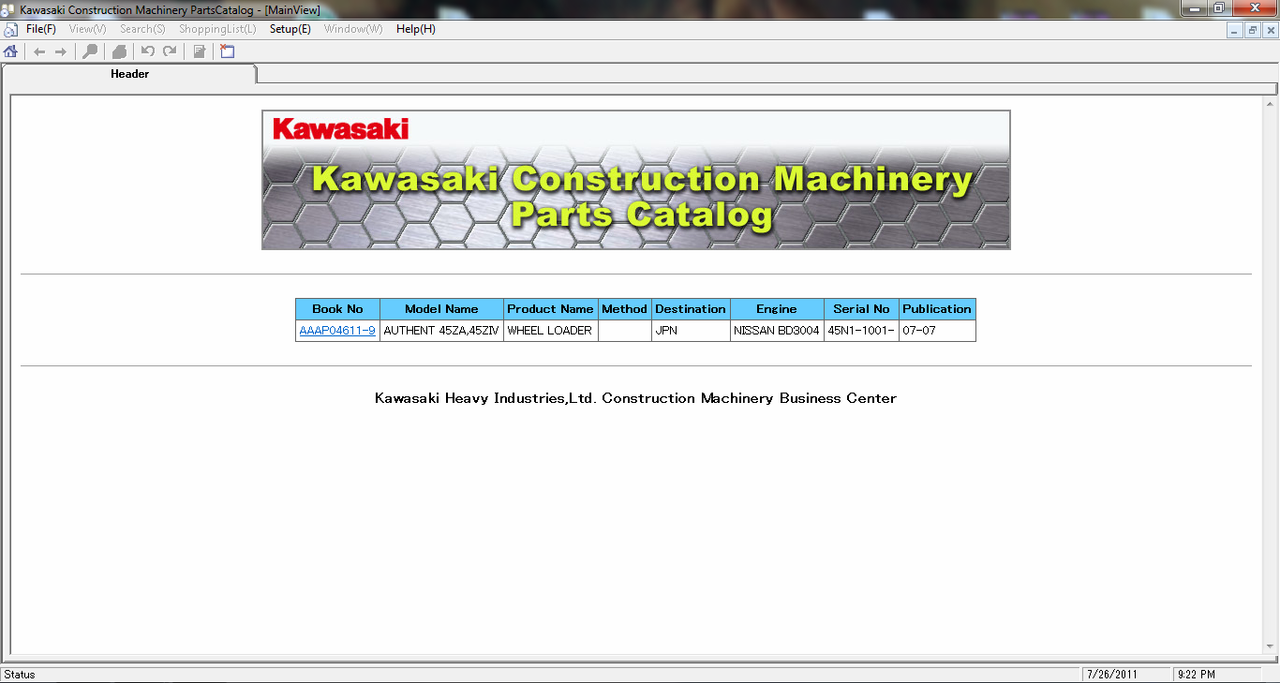Image resolution: width=1280 pixels, height=683 pixels.
Task: Go to the Home page via toolbar icon
Action: point(11,51)
